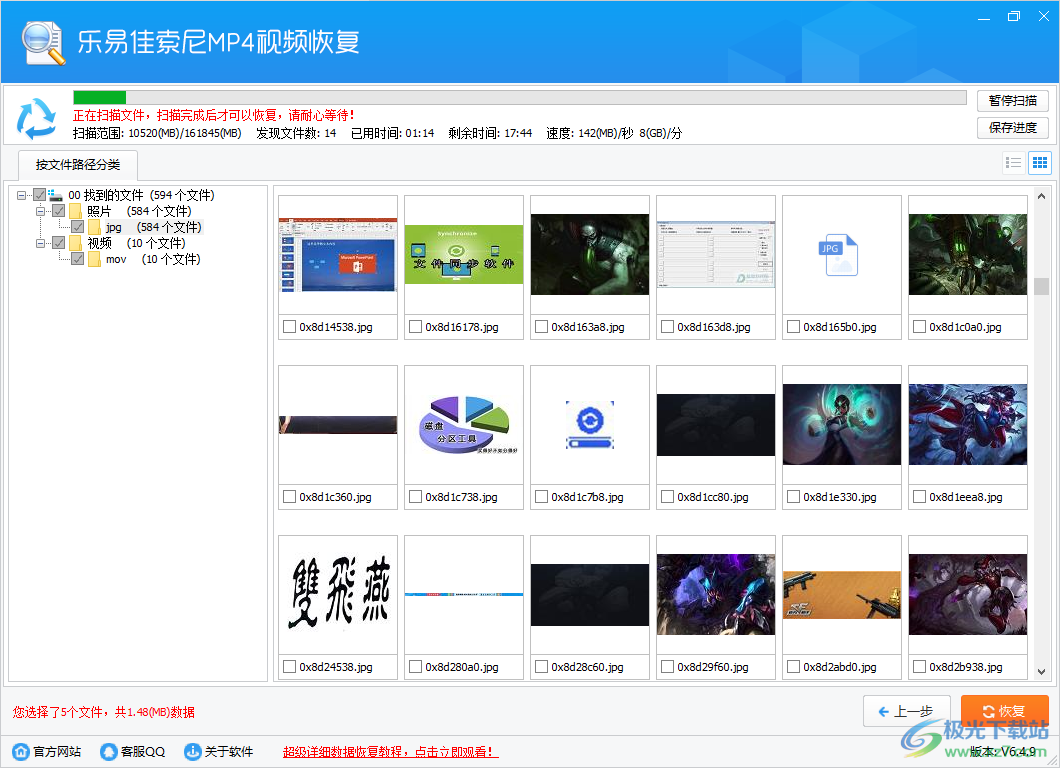Screen dimensions: 1060x768
Task: Click filename 0x8d163a8.jpg
Action: tap(587, 327)
